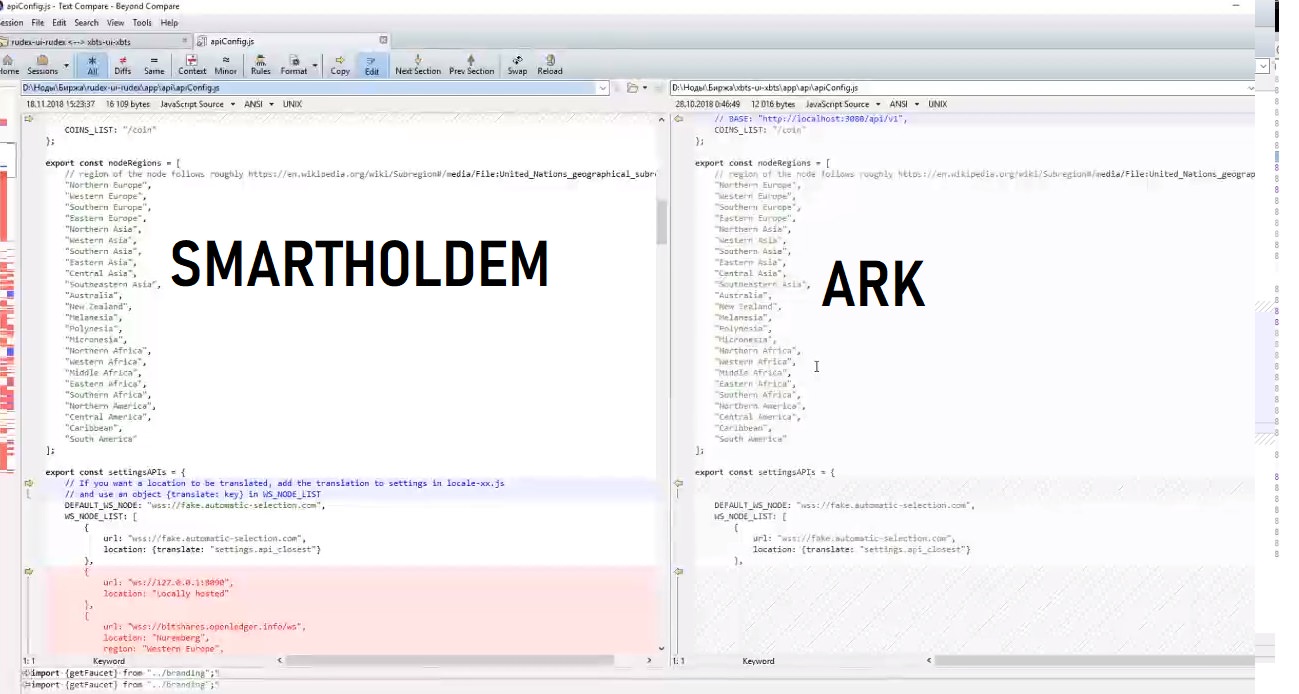
Task: Click the left DEFAULT_WS_NODE line
Action: [x=195, y=505]
